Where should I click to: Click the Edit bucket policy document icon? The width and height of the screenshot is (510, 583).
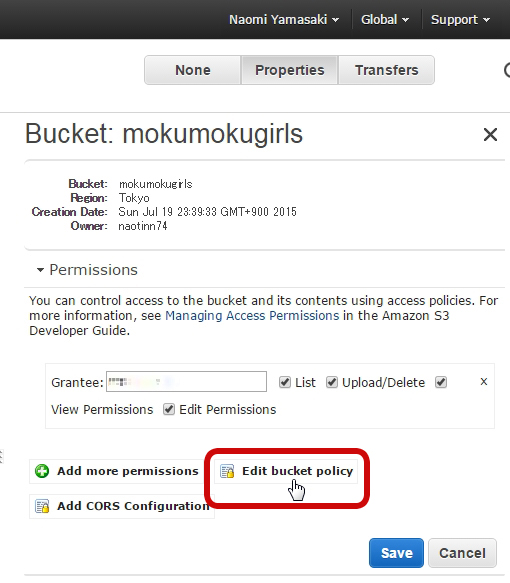click(227, 471)
